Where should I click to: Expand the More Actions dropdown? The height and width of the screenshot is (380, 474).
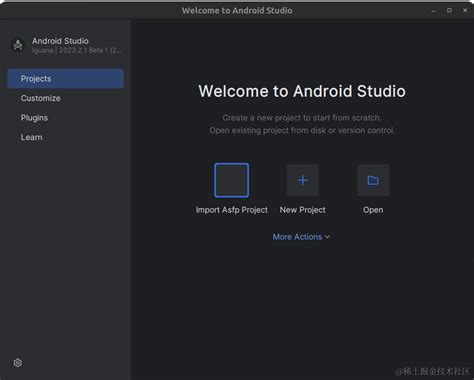(x=301, y=237)
